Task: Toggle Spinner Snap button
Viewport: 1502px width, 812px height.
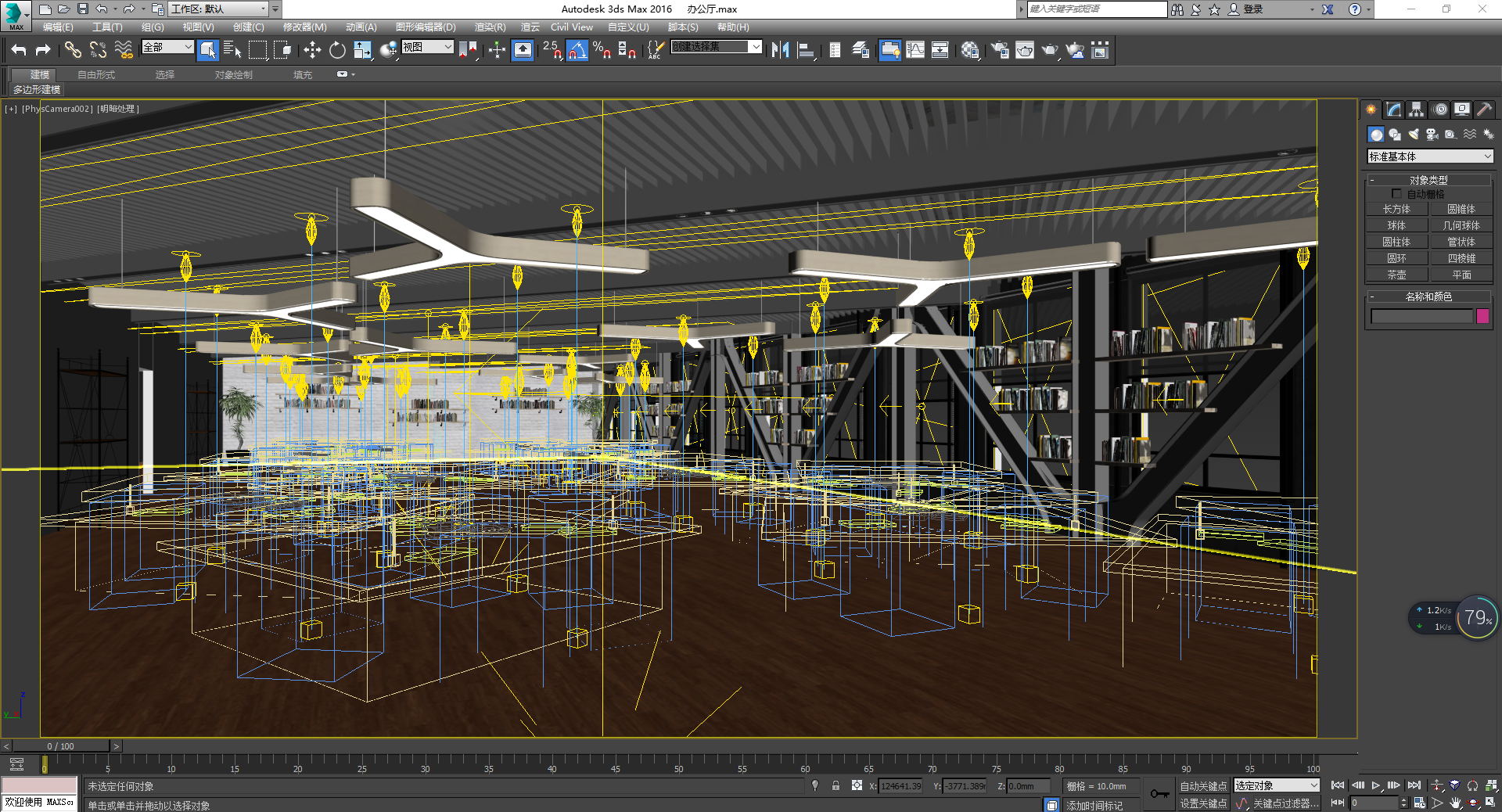Action: pos(627,50)
